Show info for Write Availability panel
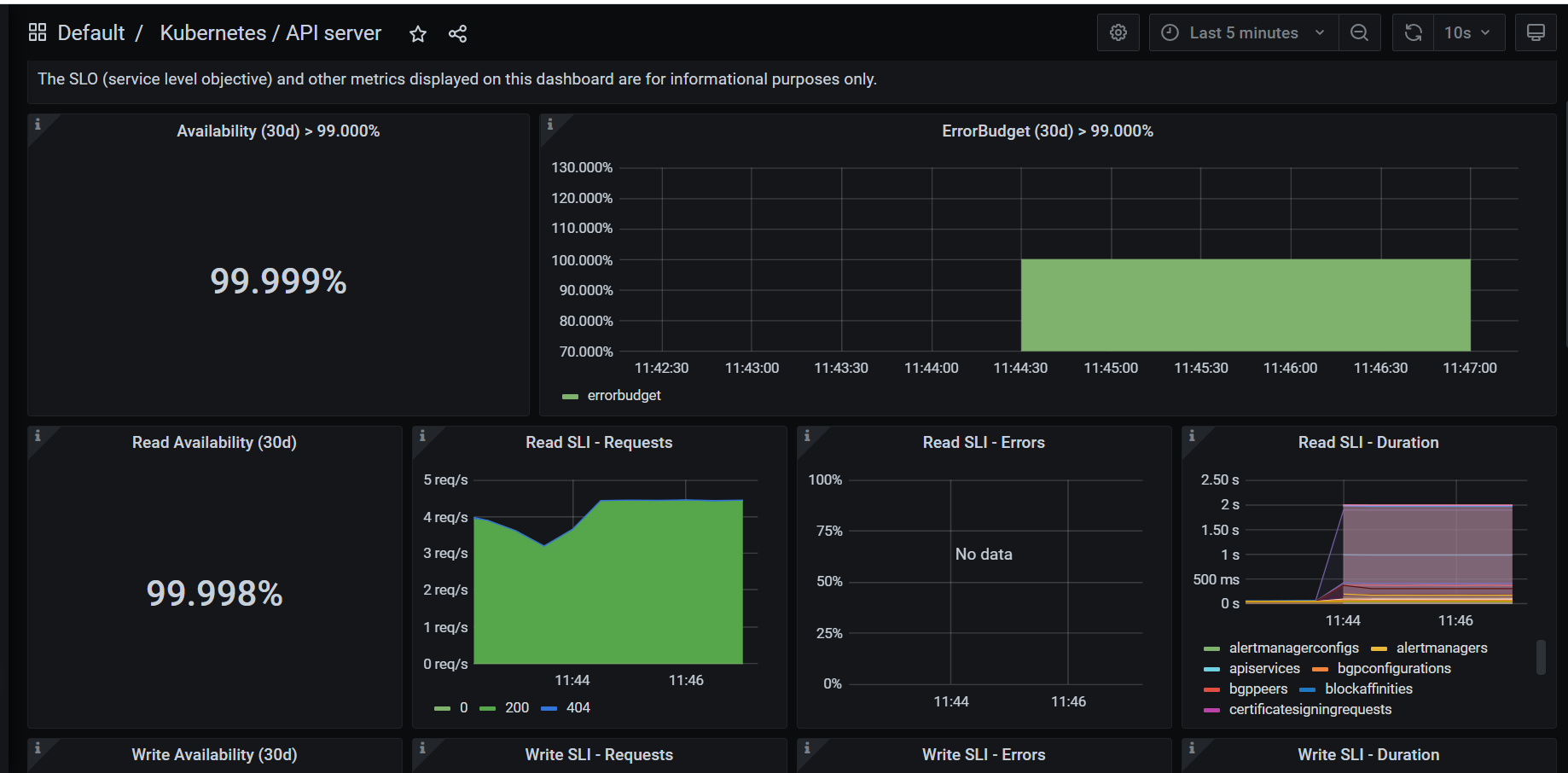The height and width of the screenshot is (773, 1568). [x=38, y=748]
